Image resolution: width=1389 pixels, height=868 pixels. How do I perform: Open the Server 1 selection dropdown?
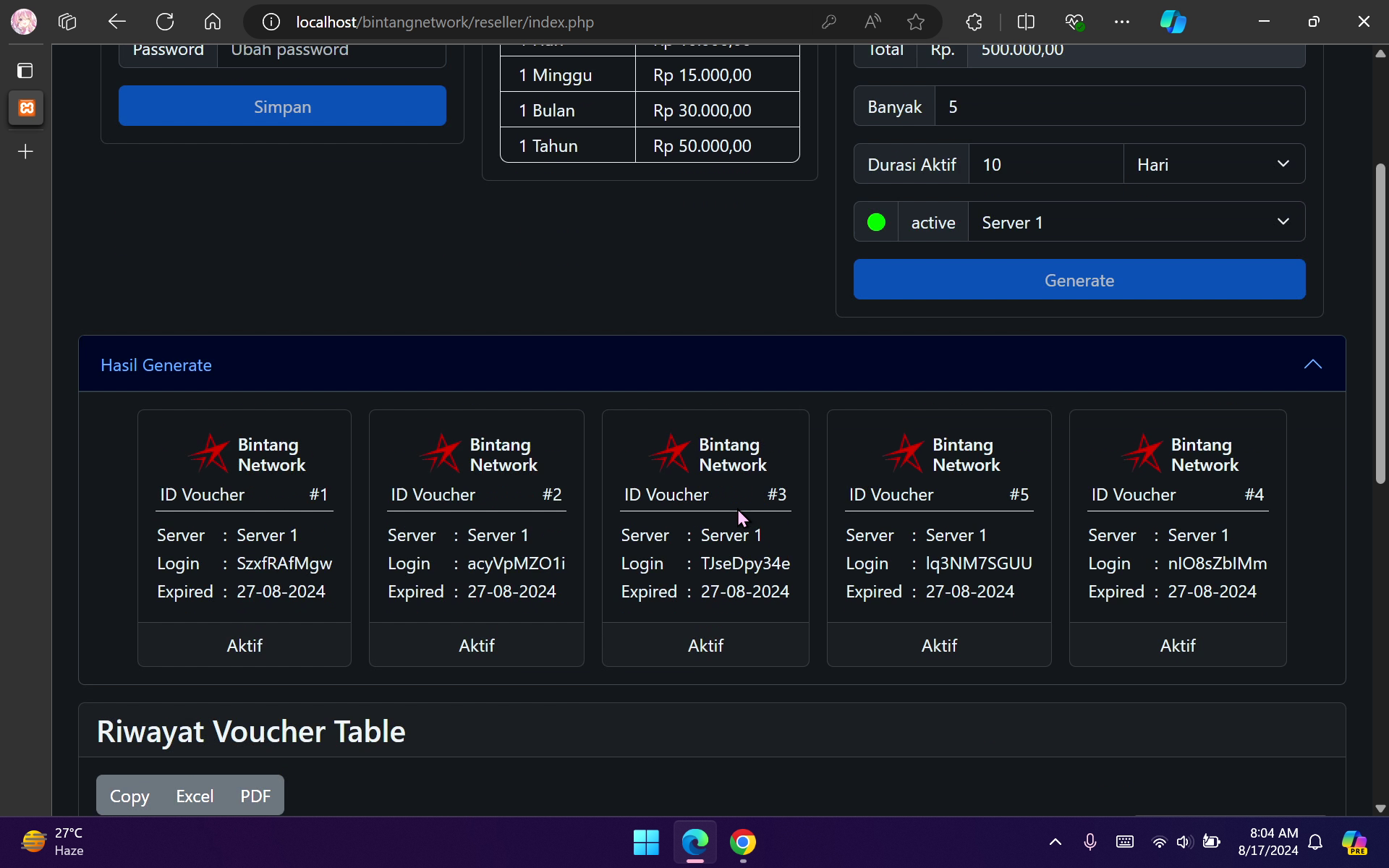(x=1137, y=222)
